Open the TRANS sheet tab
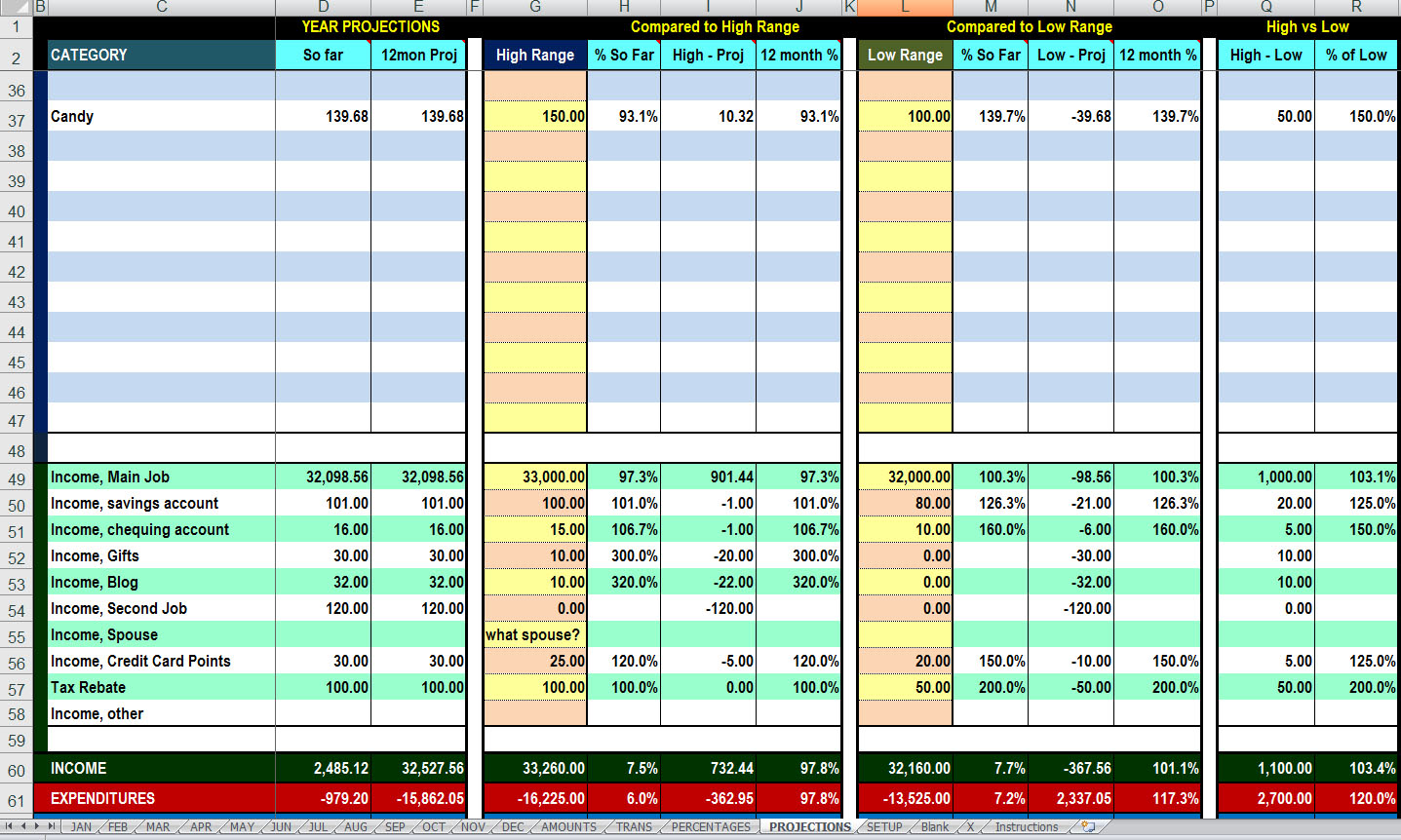 tap(634, 826)
